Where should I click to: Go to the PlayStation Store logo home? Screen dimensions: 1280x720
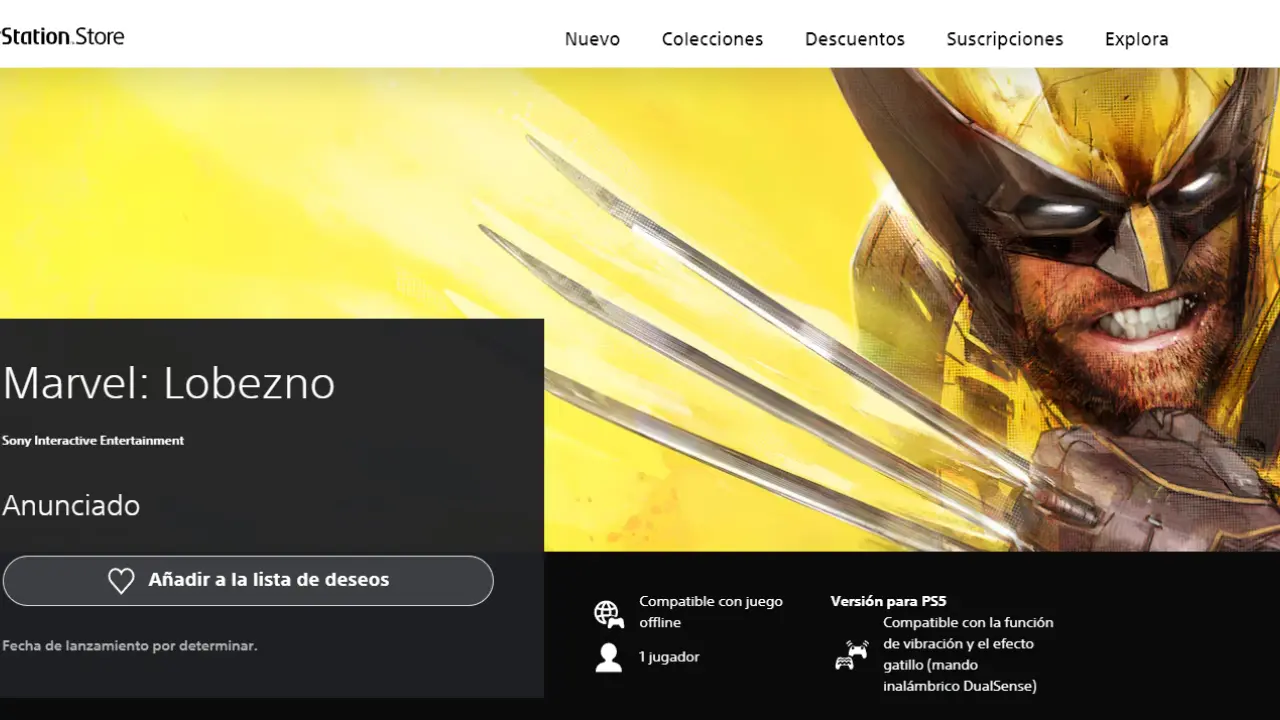[x=62, y=37]
